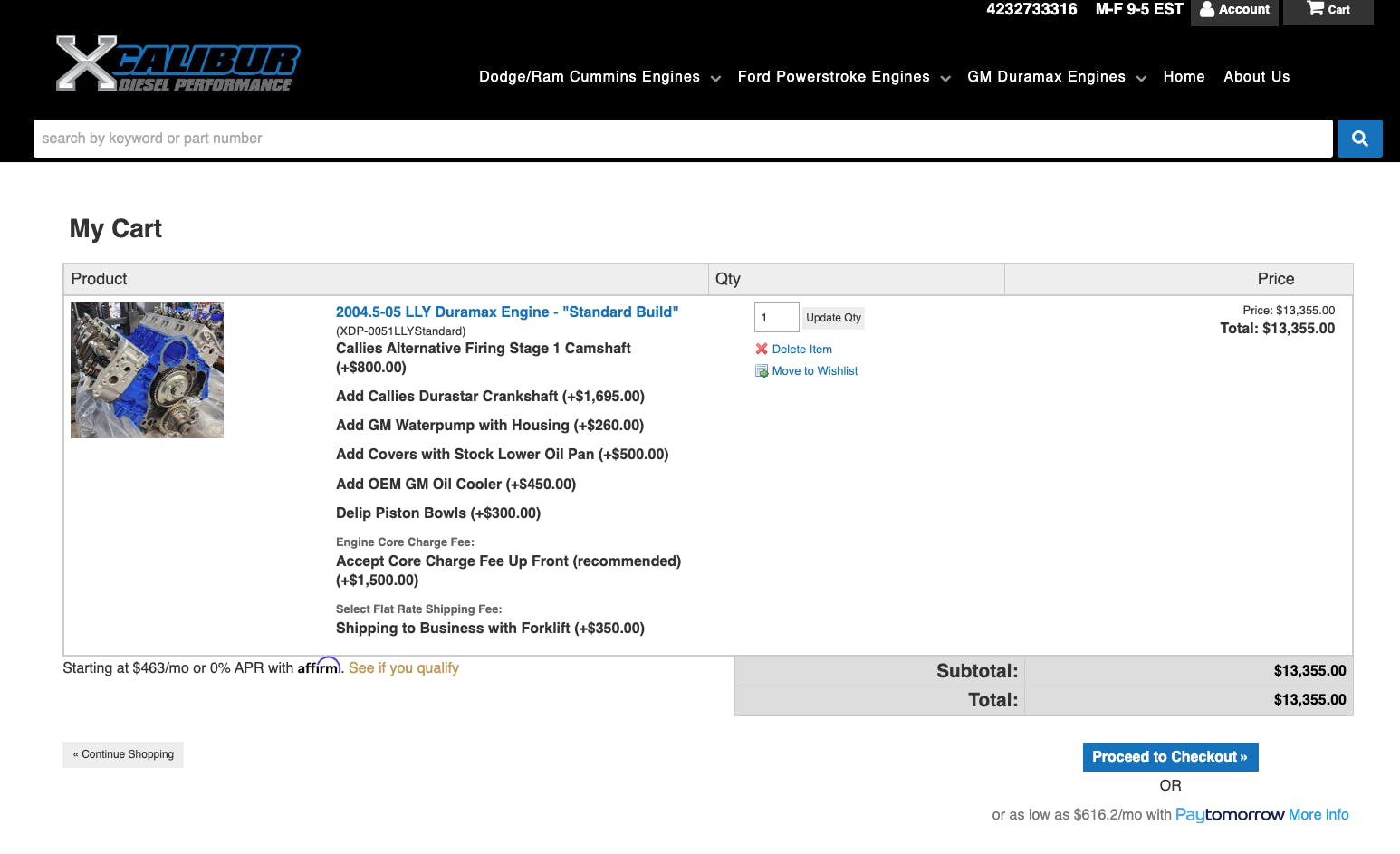
Task: Expand Dodge/Ram Cummins Engines dropdown chevron
Action: 715,79
